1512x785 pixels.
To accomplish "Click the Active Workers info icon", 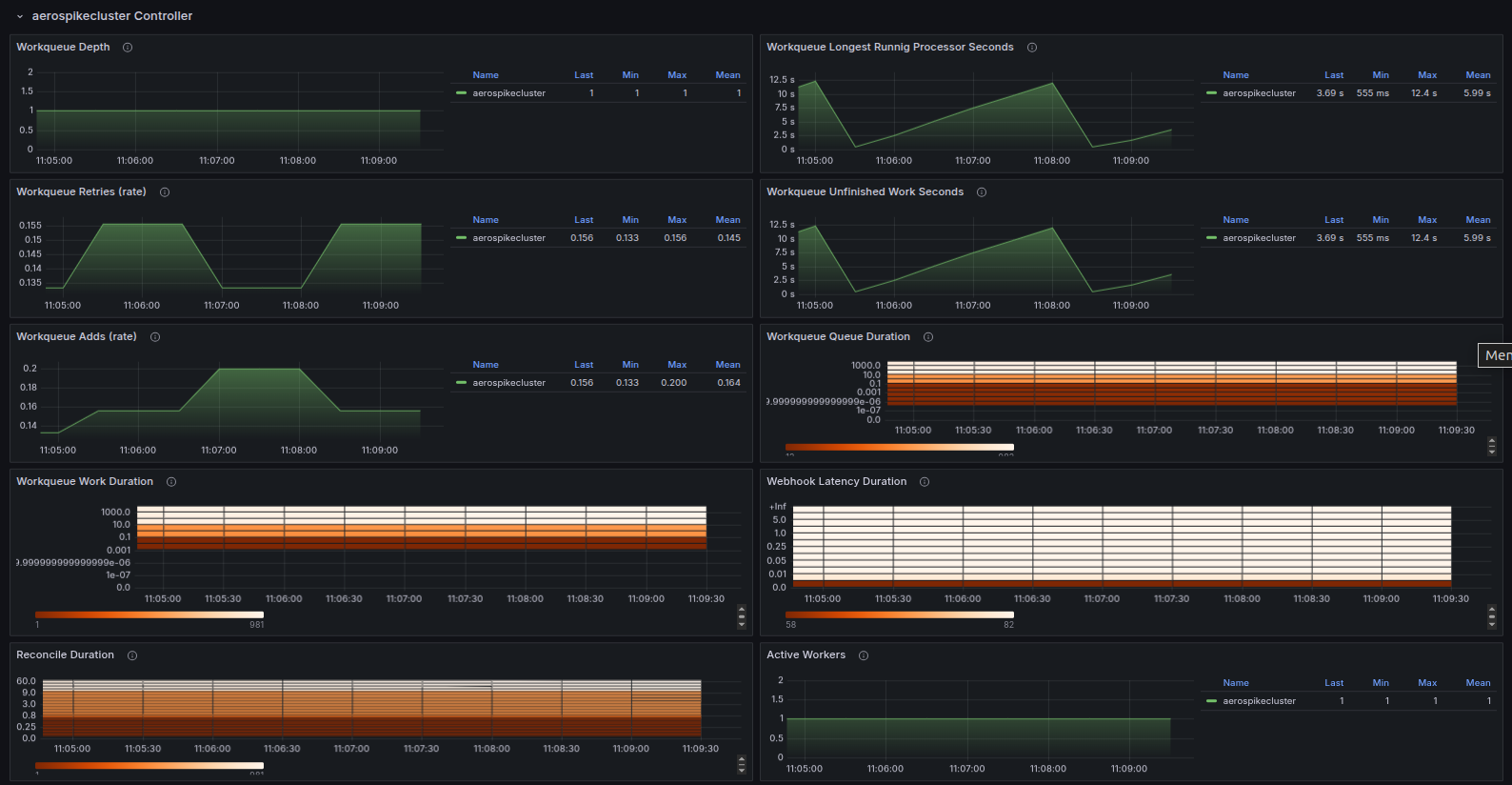I will click(x=864, y=655).
